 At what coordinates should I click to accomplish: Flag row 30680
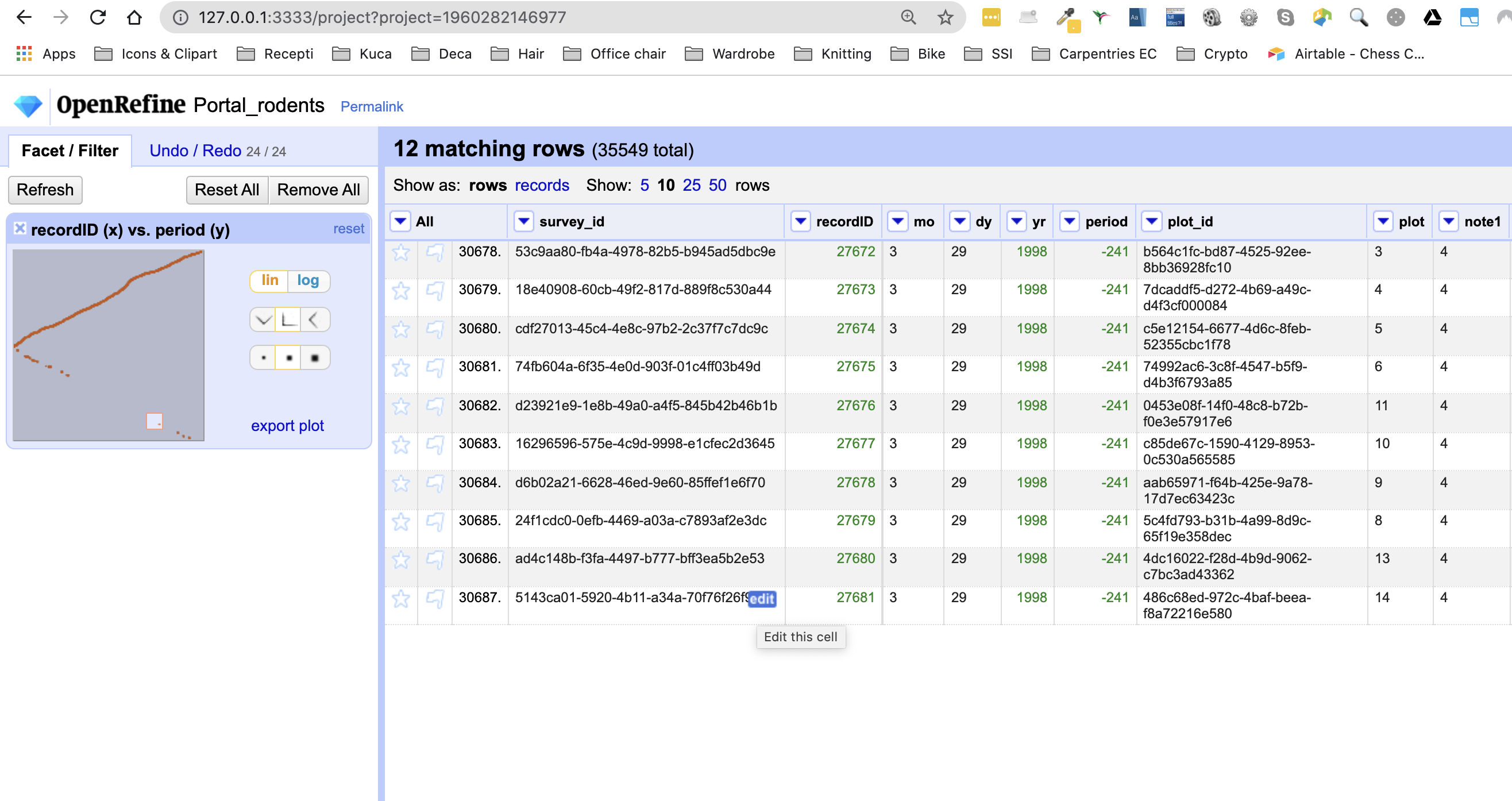pos(434,329)
